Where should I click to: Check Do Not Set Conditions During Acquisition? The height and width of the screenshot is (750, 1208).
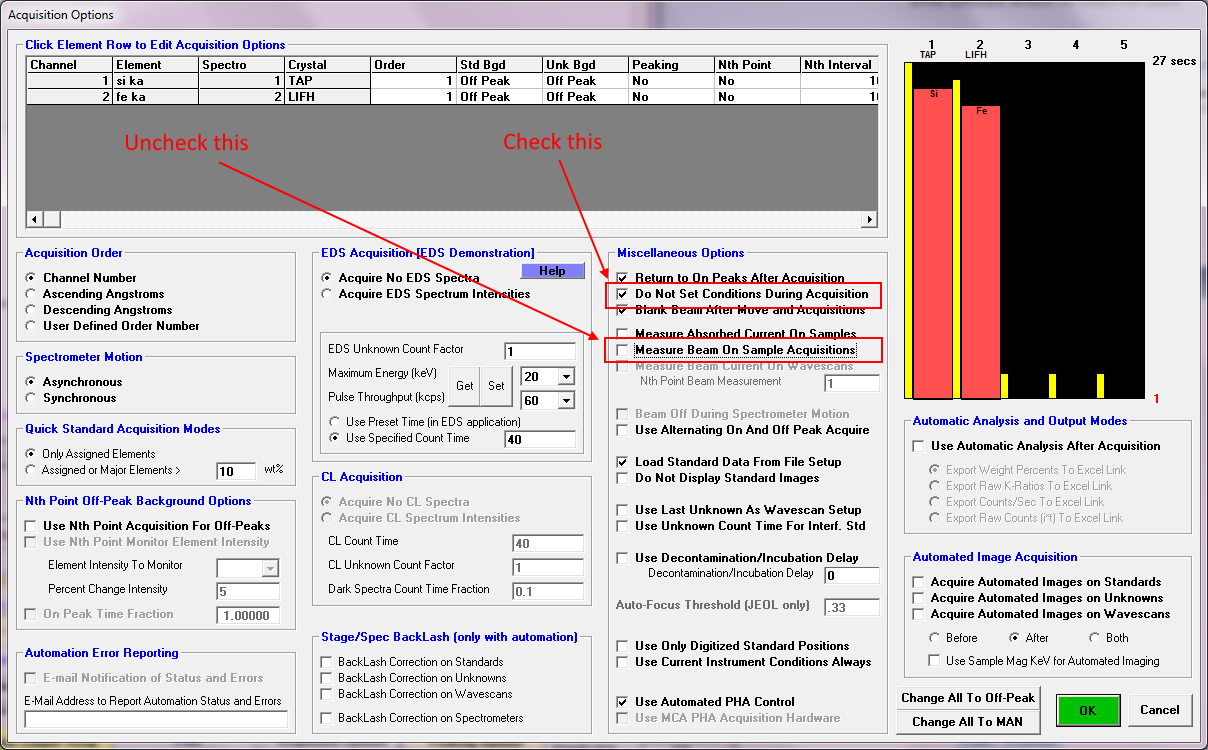tap(623, 295)
